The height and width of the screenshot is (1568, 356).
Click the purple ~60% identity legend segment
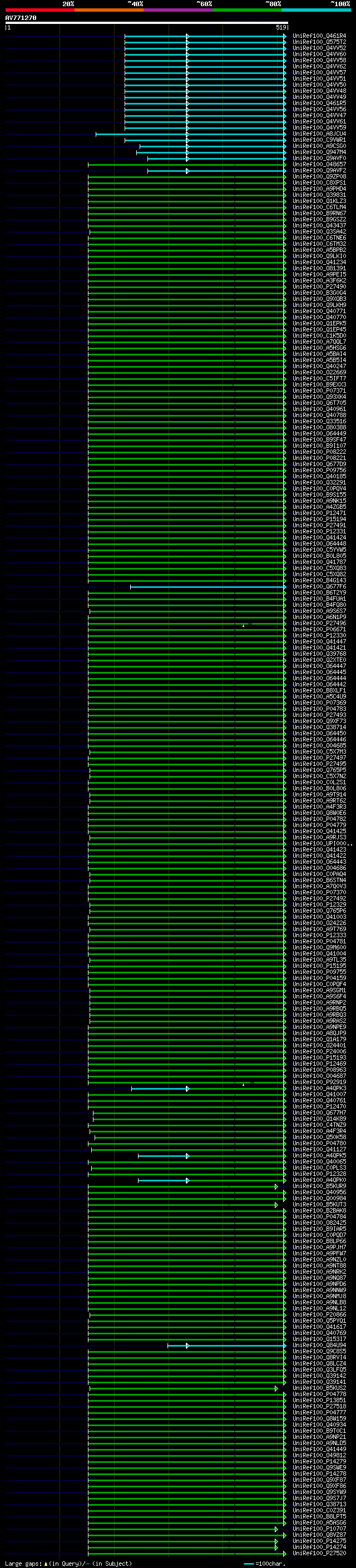pos(179,10)
